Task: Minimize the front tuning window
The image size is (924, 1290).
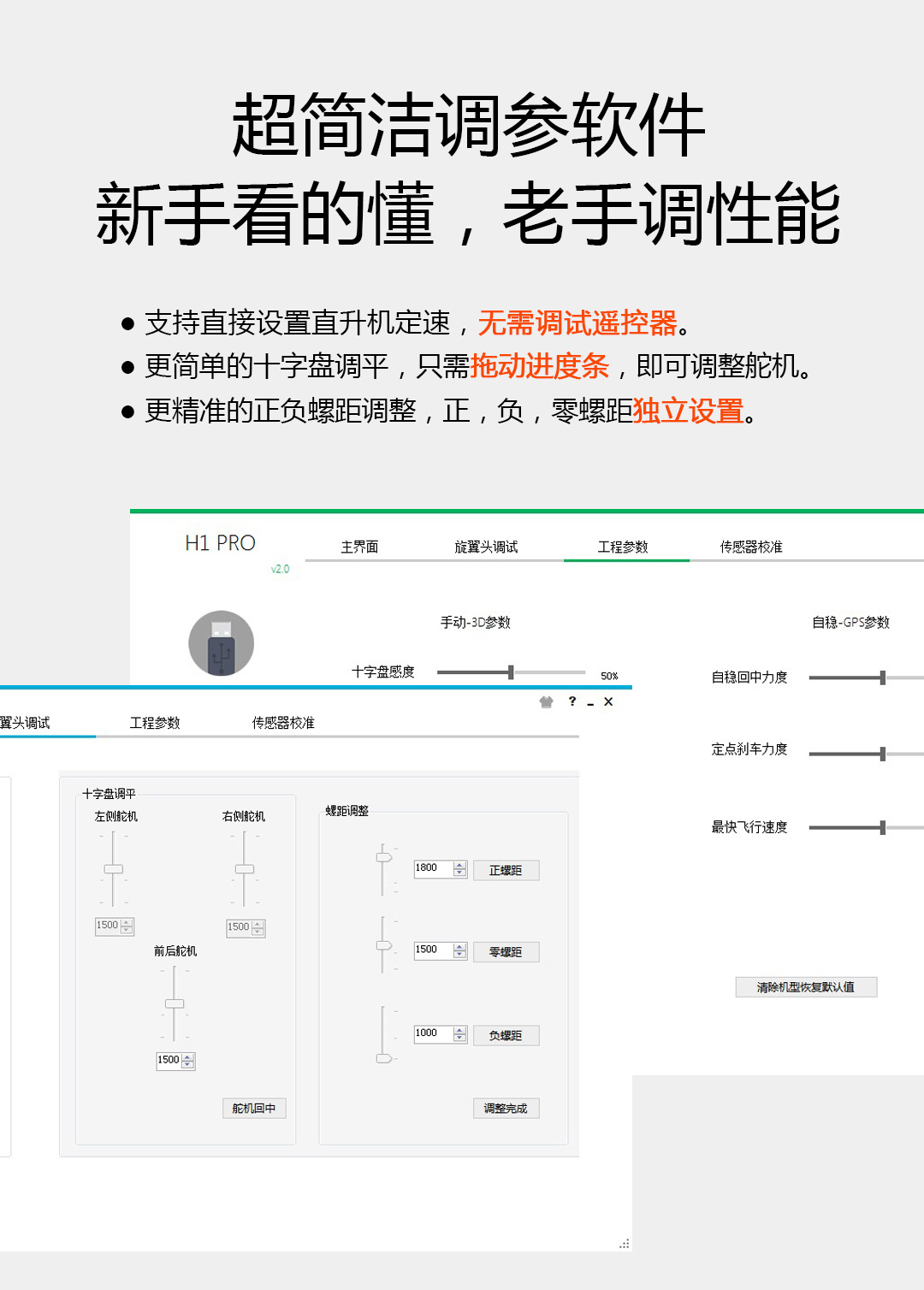Action: (x=590, y=703)
